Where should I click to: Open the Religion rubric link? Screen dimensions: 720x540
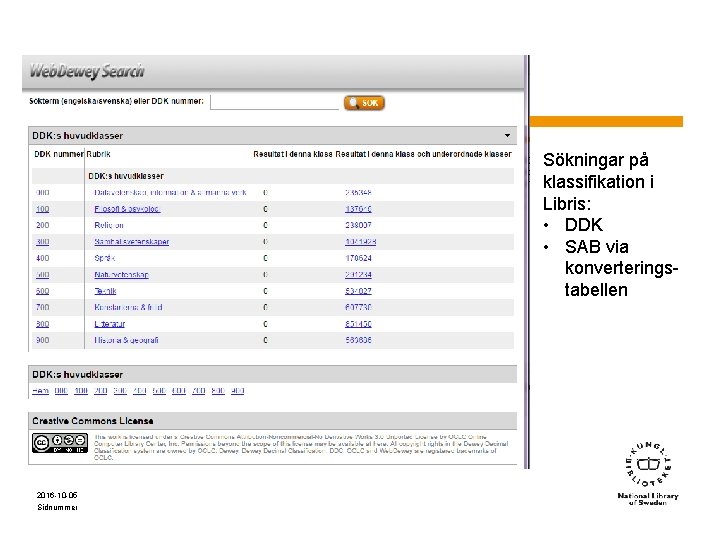pyautogui.click(x=109, y=225)
